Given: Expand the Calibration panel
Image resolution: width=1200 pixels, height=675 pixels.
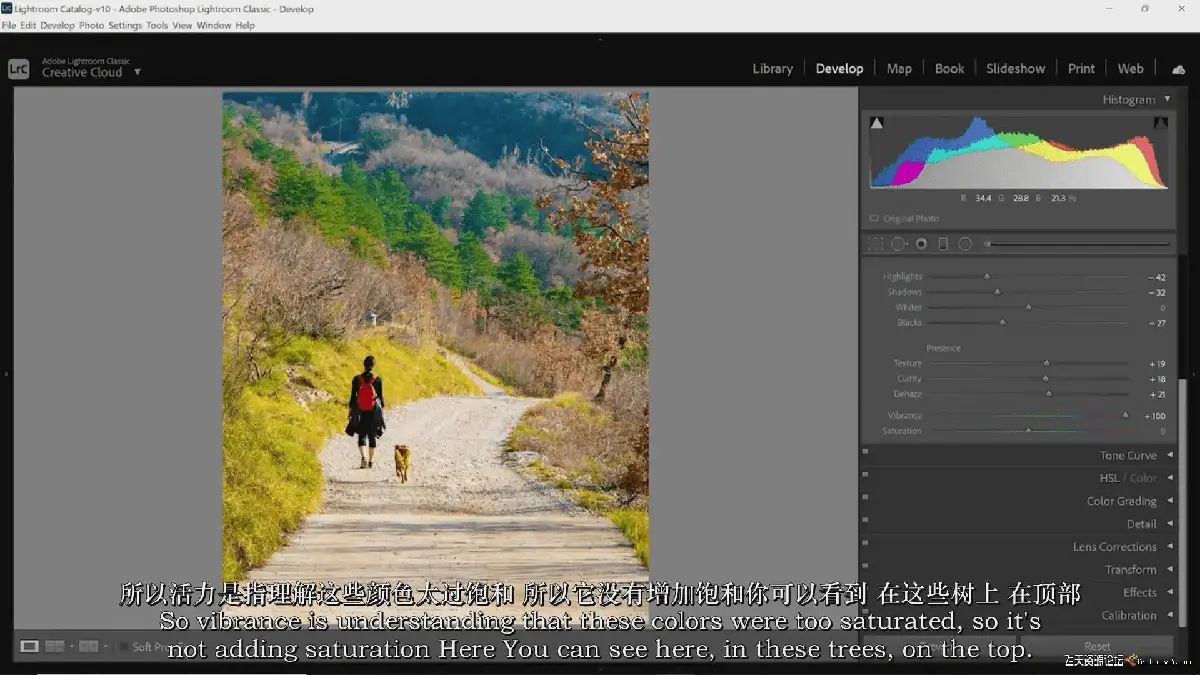Looking at the screenshot, I should pos(1170,616).
